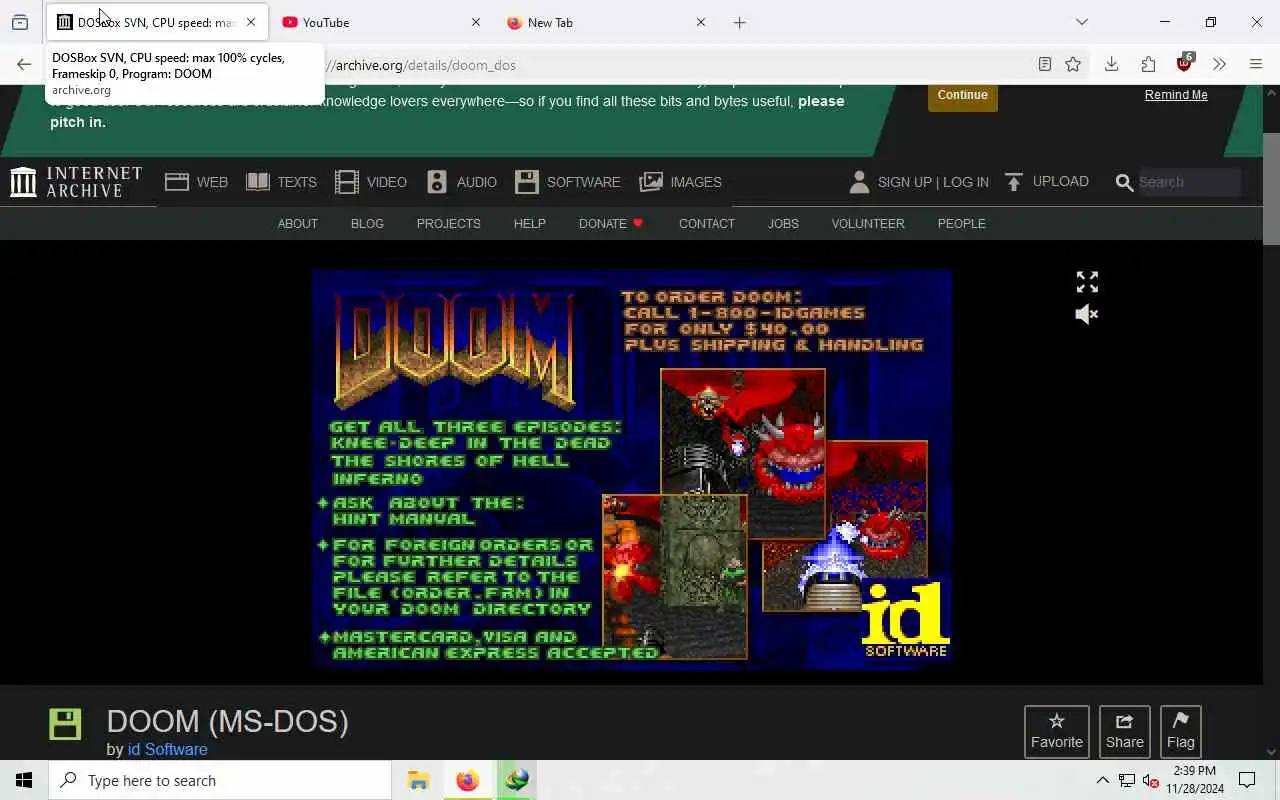Open the green globe app in taskbar

click(516, 780)
